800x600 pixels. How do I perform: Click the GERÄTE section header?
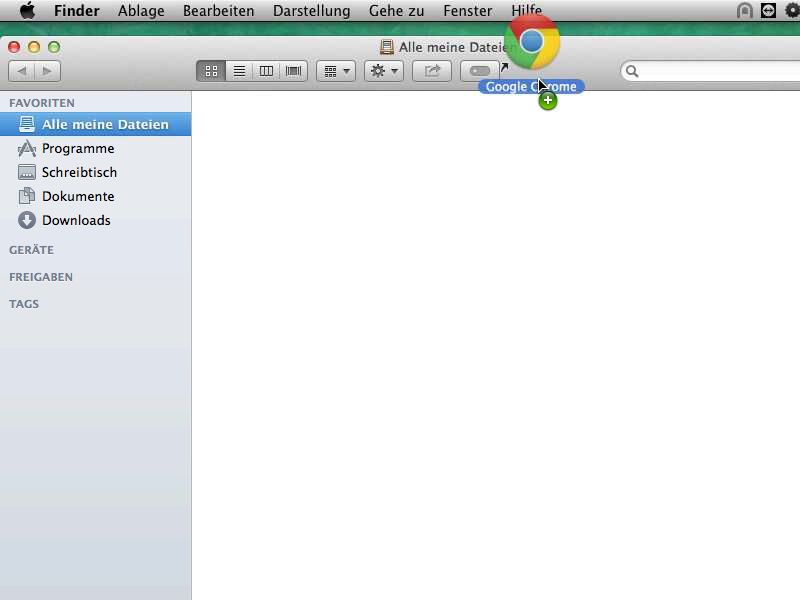[31, 250]
